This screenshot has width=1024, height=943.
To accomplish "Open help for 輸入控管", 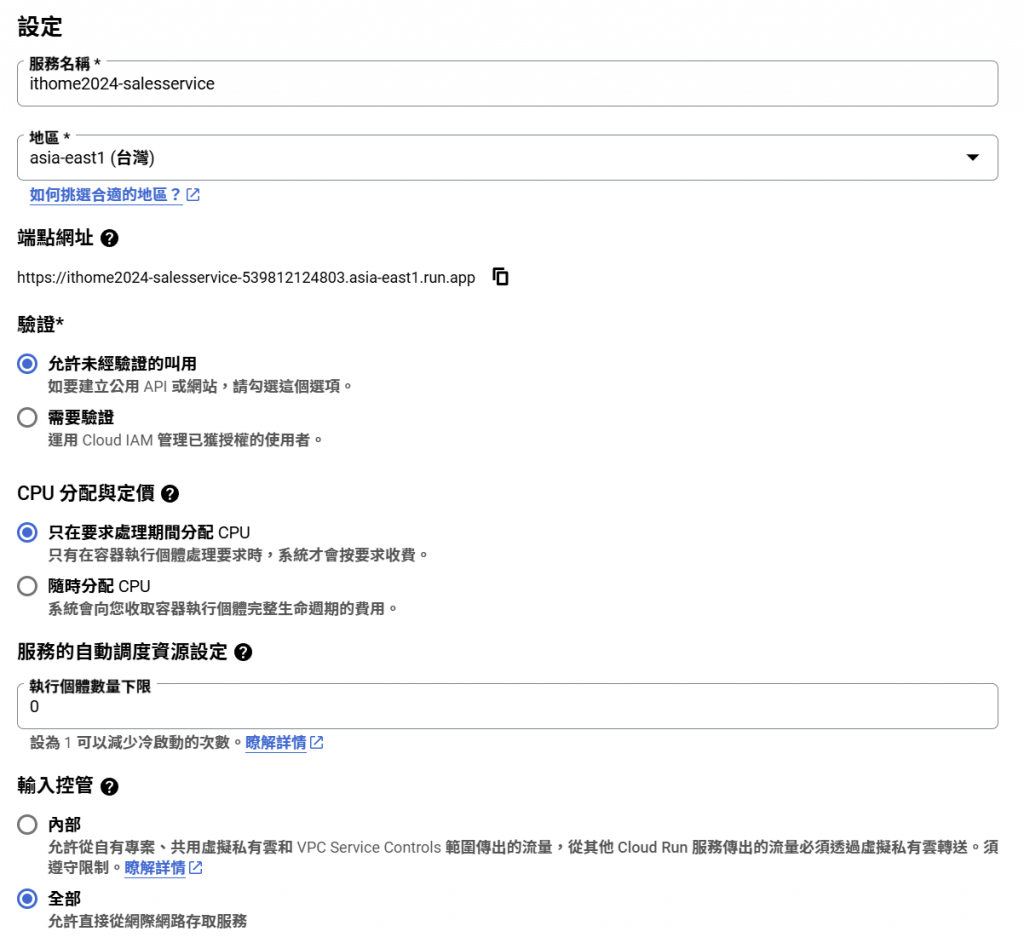I will pos(110,787).
